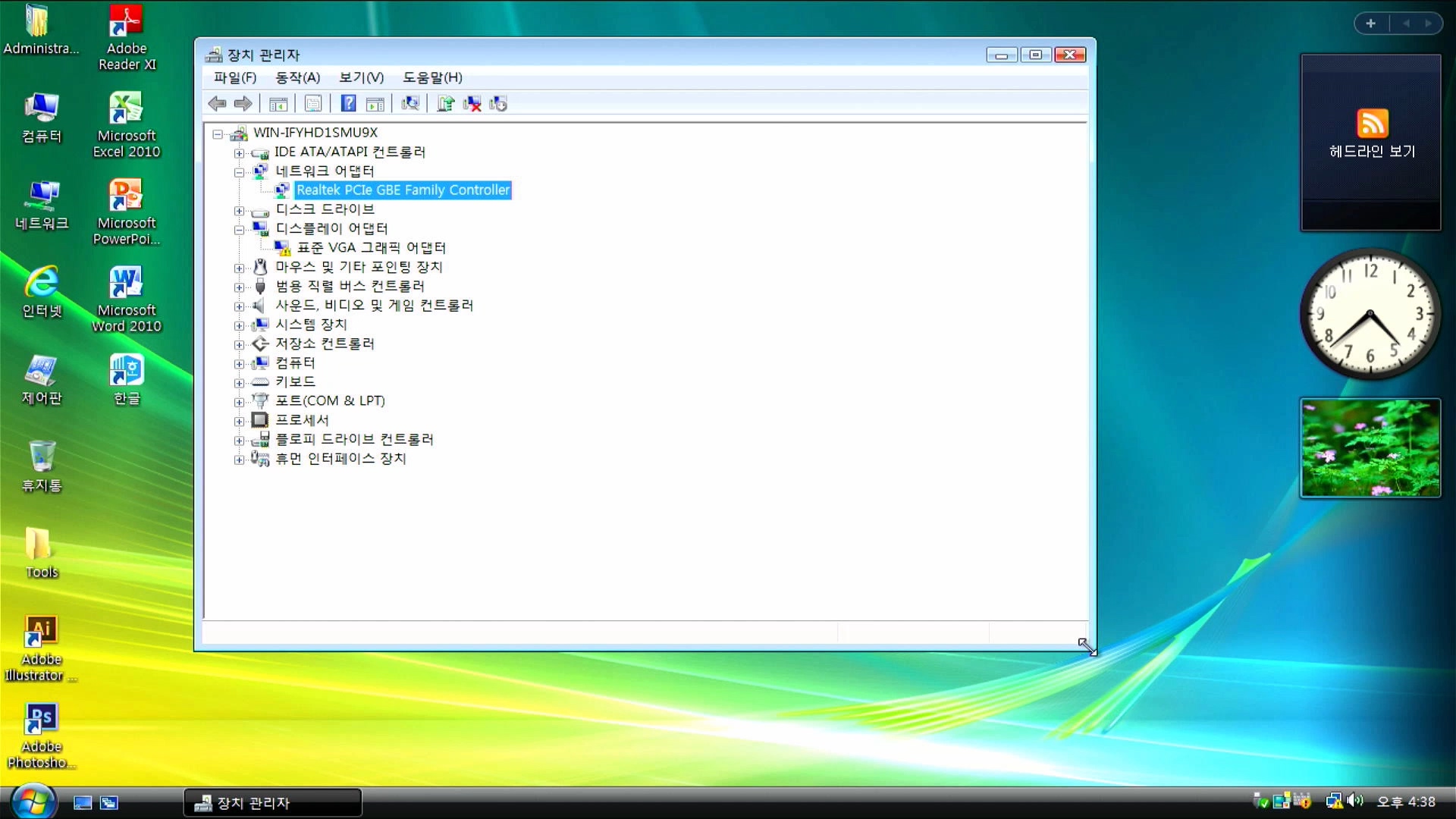1456x819 pixels.
Task: Click the Properties toolbar icon
Action: pyautogui.click(x=313, y=104)
